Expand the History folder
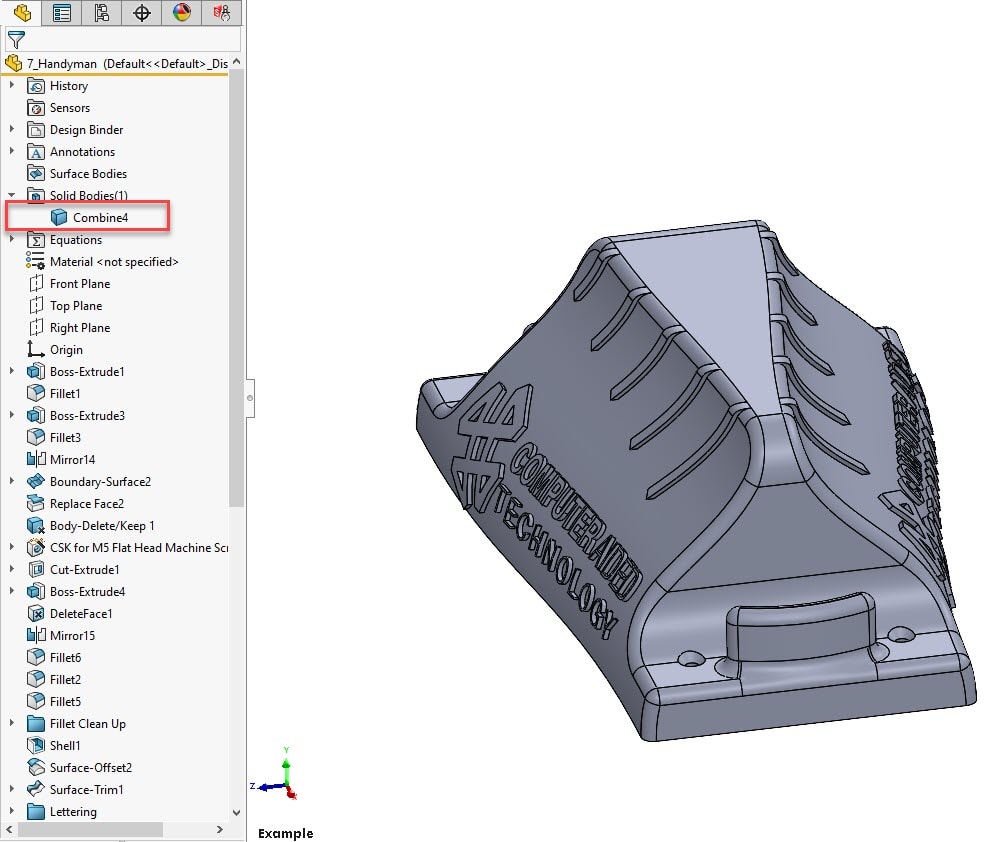The image size is (986, 842). click(x=11, y=85)
